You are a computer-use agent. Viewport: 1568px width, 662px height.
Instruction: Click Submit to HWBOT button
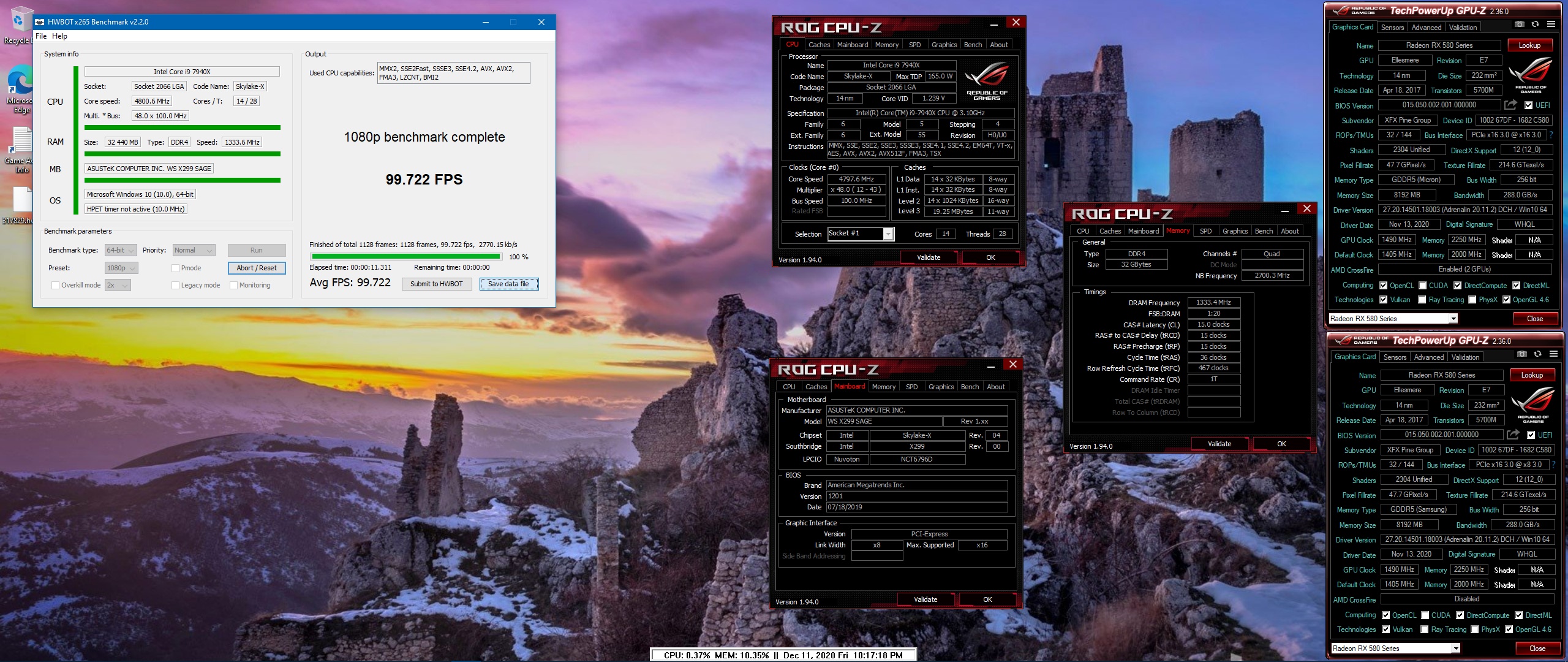(437, 284)
